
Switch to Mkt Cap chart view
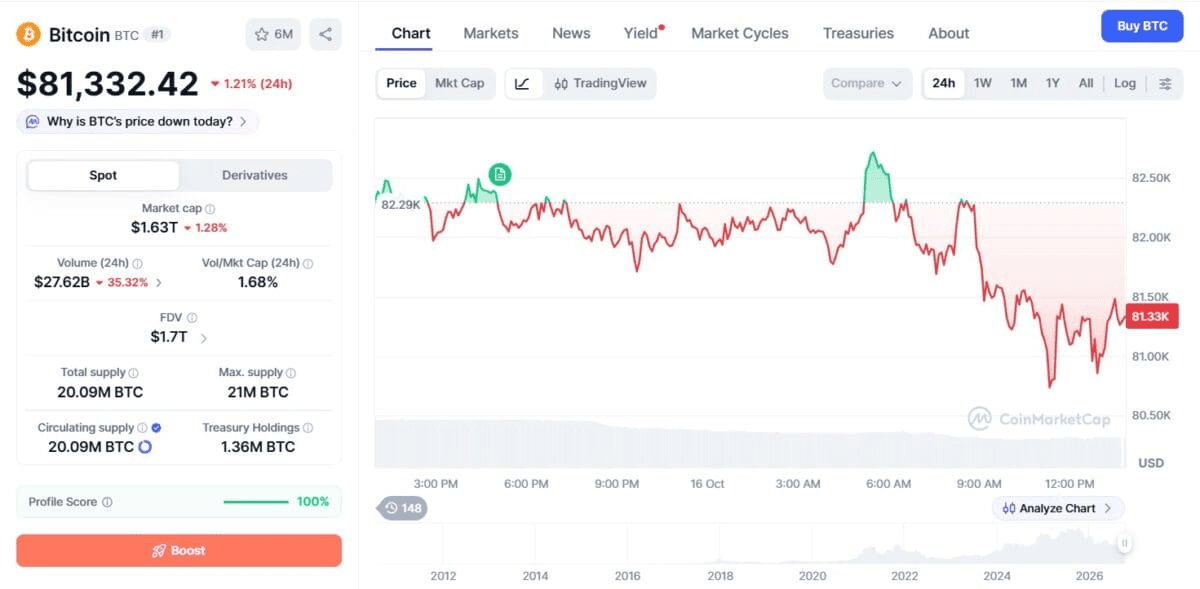pos(460,83)
